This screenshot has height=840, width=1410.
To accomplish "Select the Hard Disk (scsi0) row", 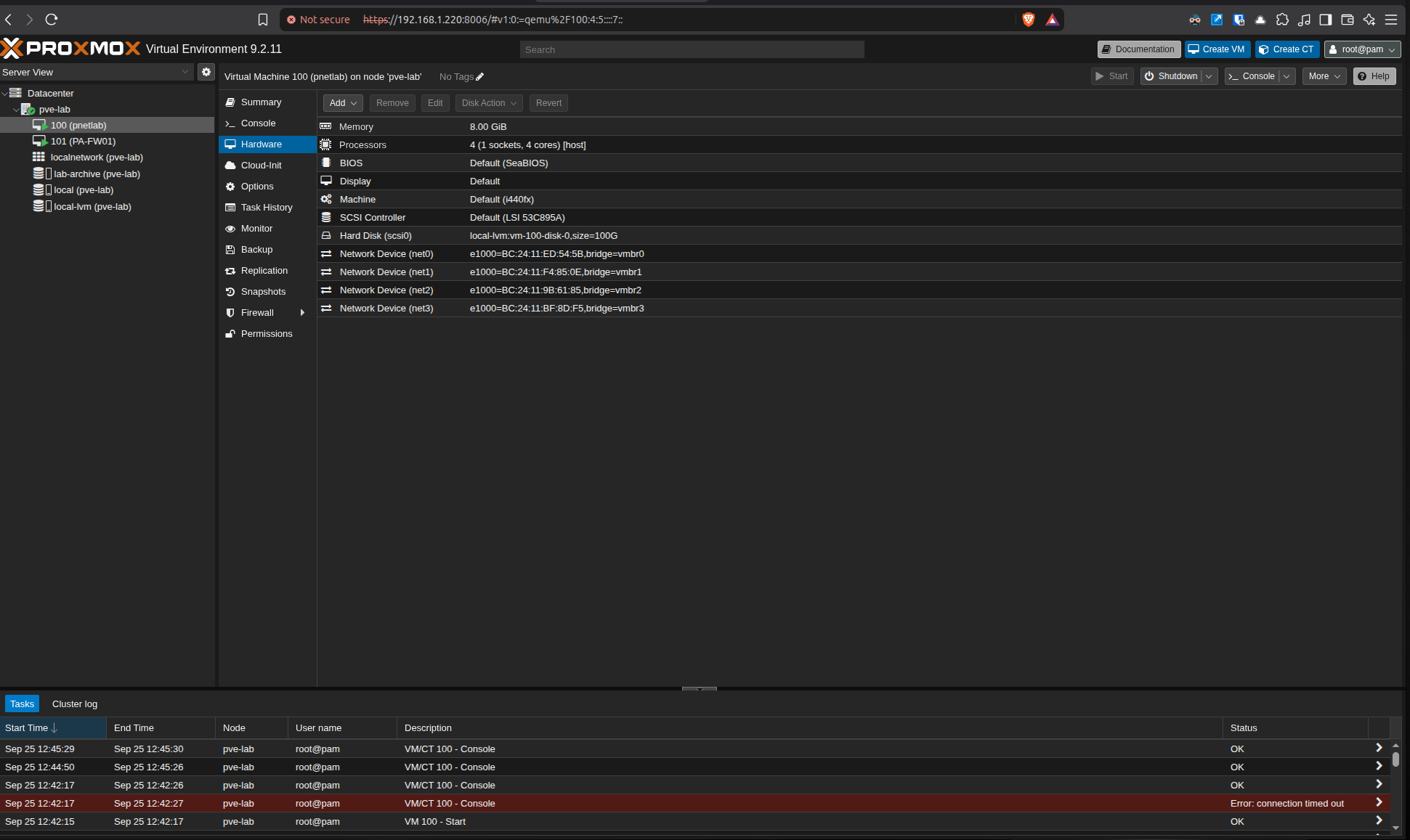I will 859,235.
